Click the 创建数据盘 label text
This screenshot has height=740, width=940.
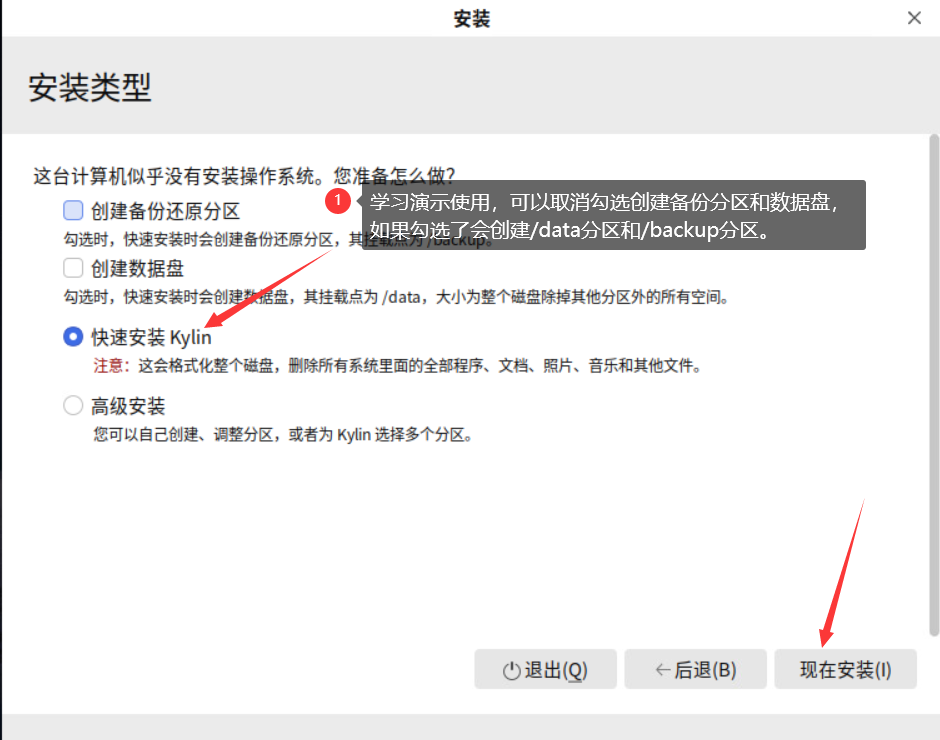(137, 268)
